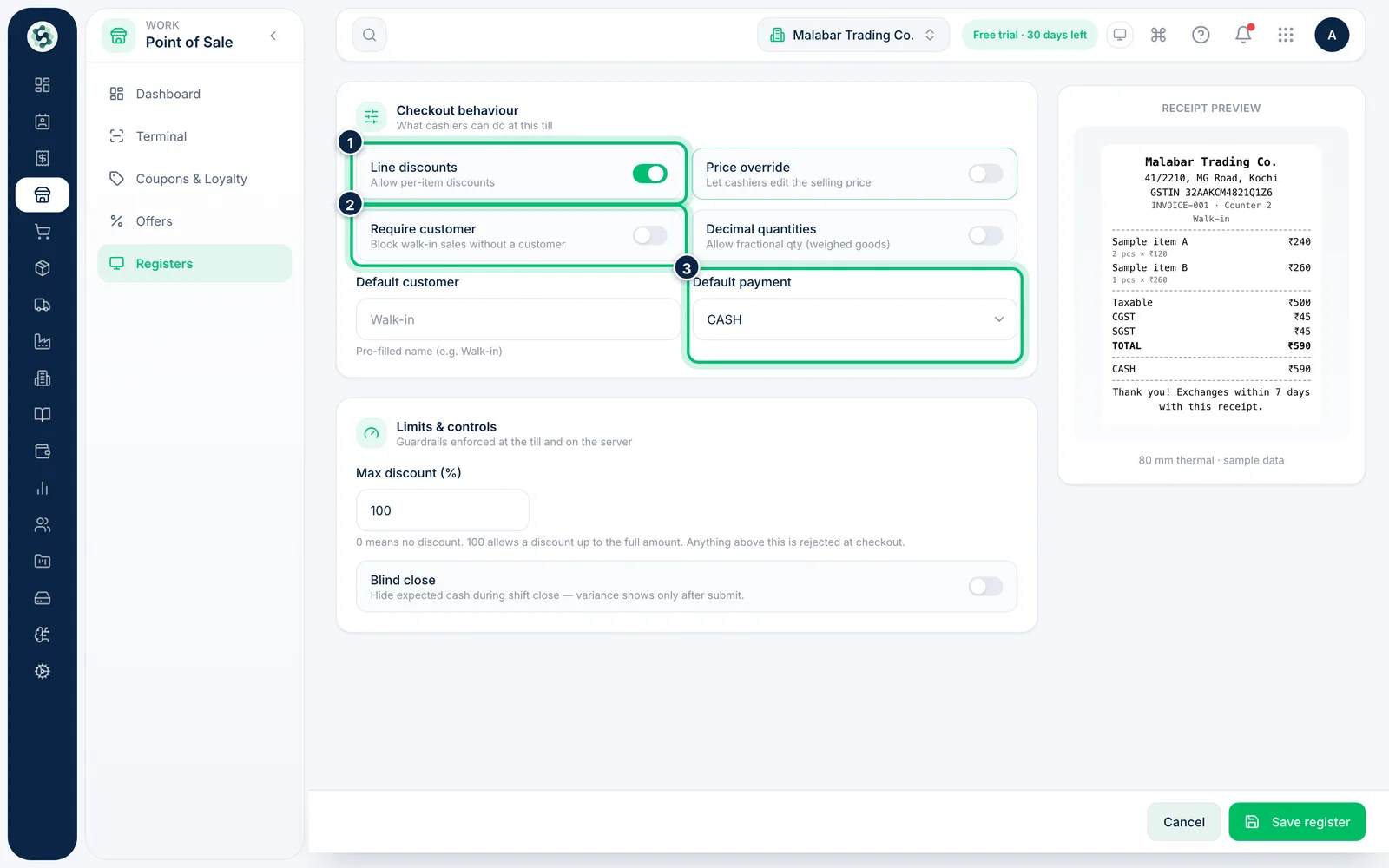The width and height of the screenshot is (1389, 868).
Task: Open the hard drive icon in the dark sidebar
Action: pyautogui.click(x=42, y=598)
